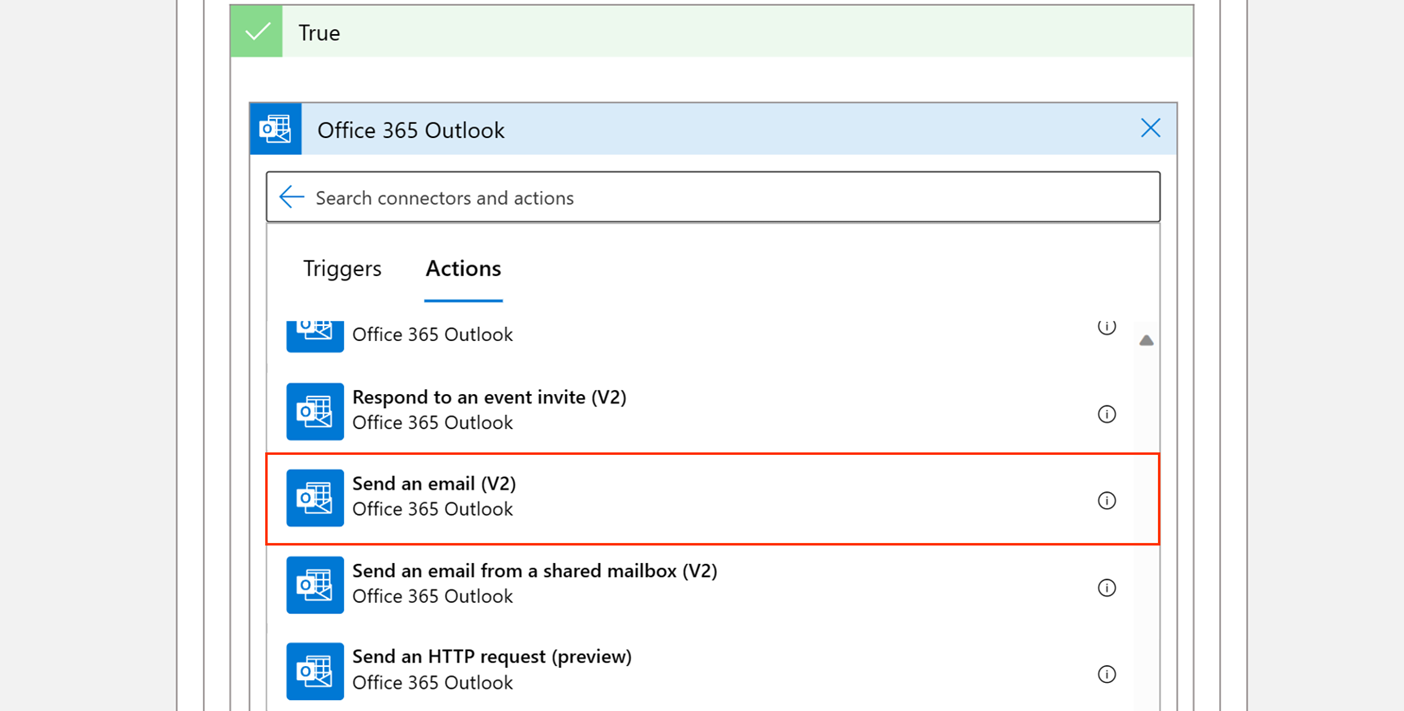Image resolution: width=1404 pixels, height=711 pixels.
Task: View info for shared mailbox email action
Action: pos(1106,587)
